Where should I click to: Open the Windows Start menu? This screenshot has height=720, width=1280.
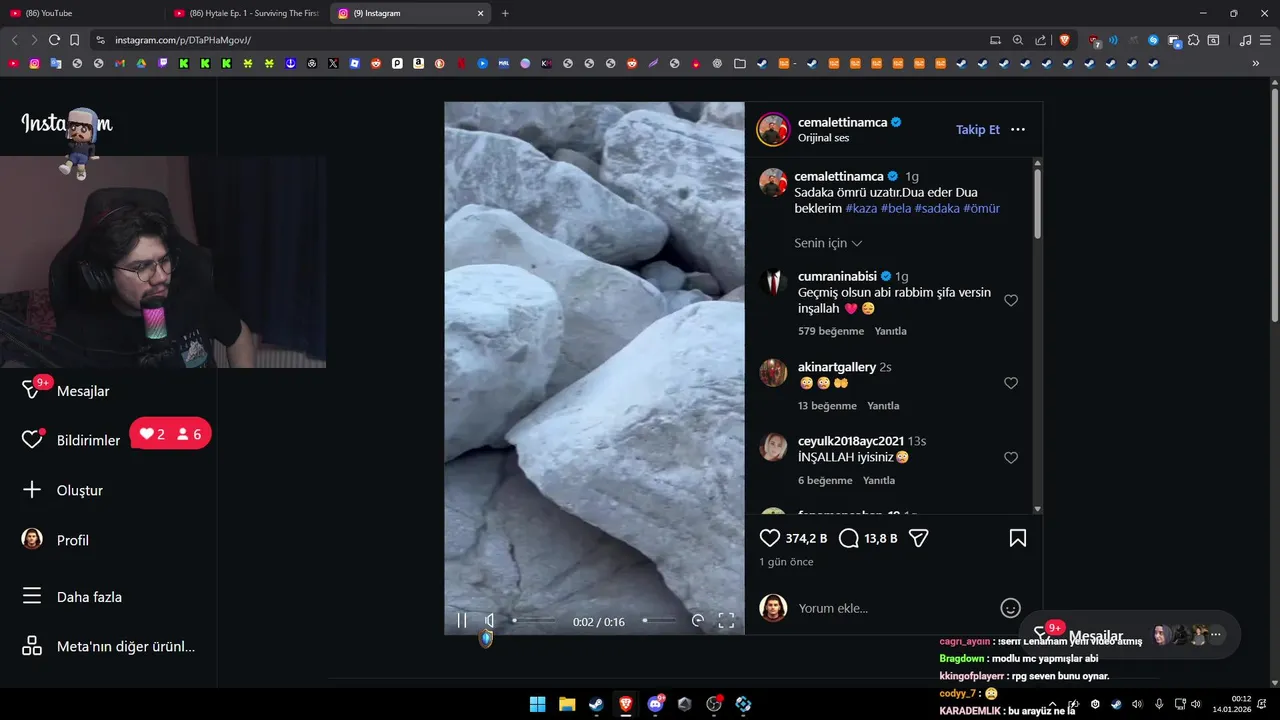(x=537, y=704)
